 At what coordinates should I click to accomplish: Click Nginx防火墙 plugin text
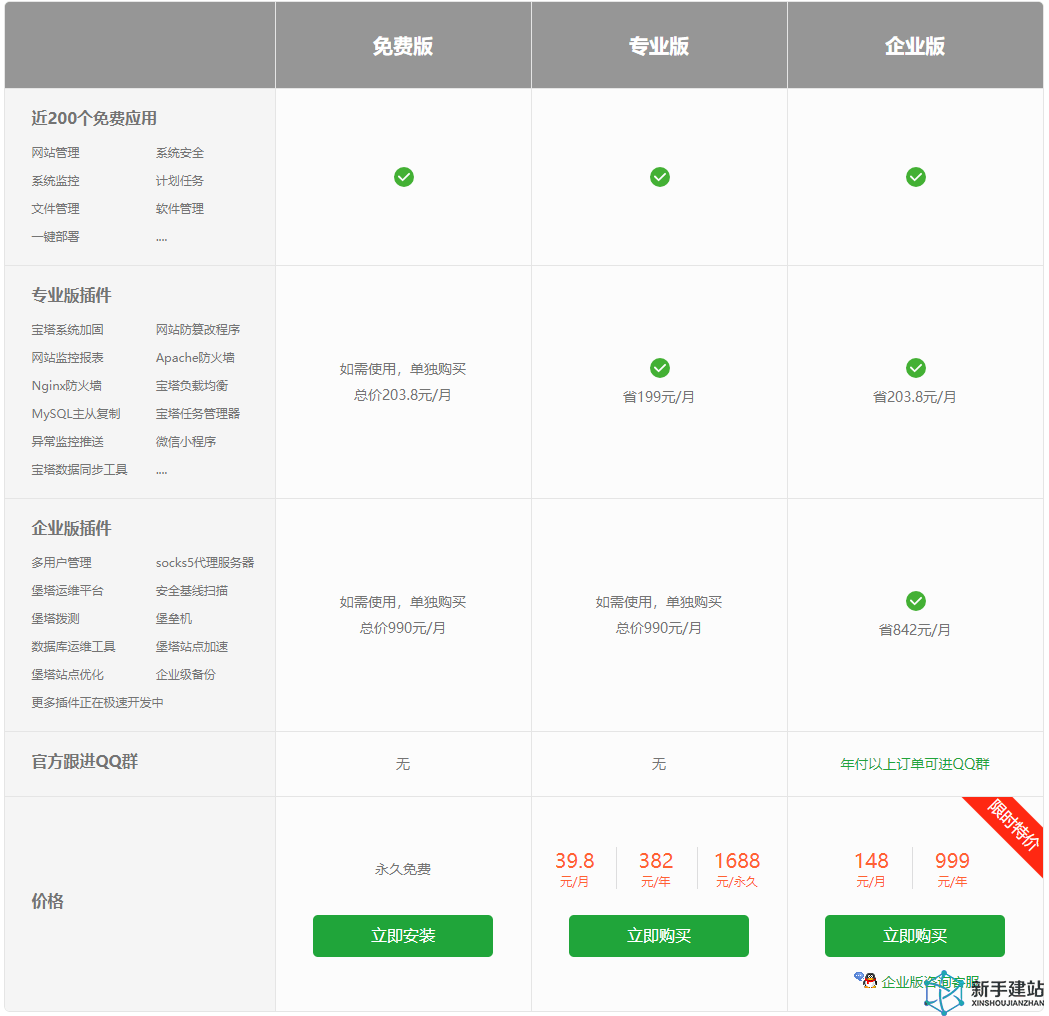(x=67, y=386)
